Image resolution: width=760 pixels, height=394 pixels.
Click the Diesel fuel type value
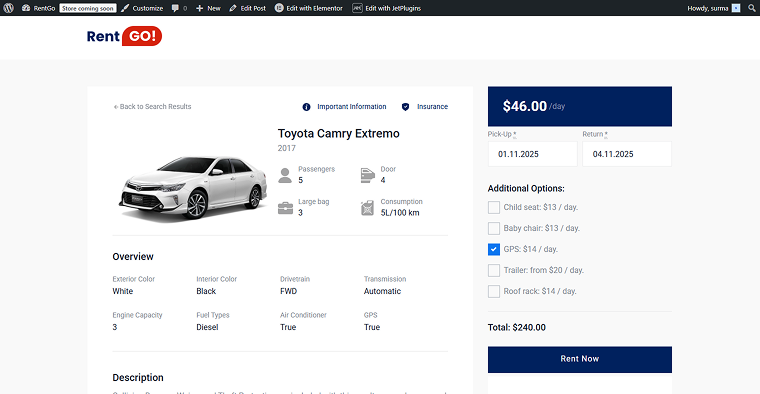point(207,327)
